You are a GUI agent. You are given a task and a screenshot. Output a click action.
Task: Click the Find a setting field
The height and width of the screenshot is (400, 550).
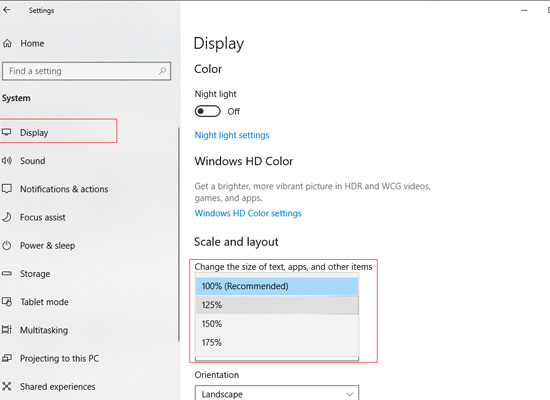pyautogui.click(x=86, y=71)
